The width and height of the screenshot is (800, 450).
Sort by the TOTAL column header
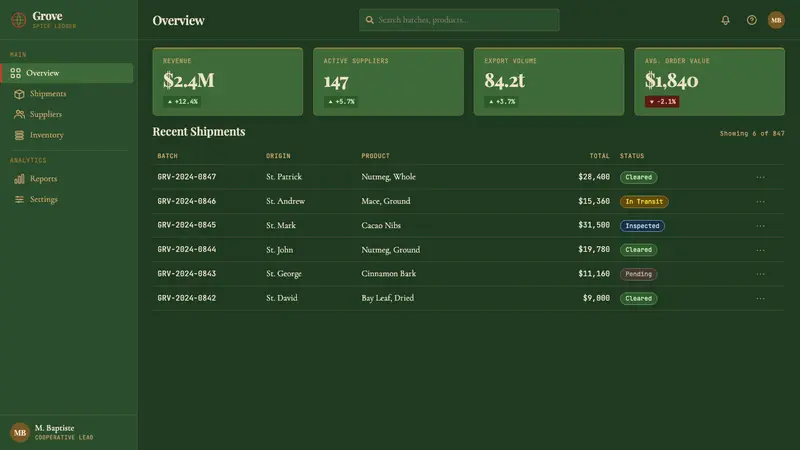coord(599,156)
